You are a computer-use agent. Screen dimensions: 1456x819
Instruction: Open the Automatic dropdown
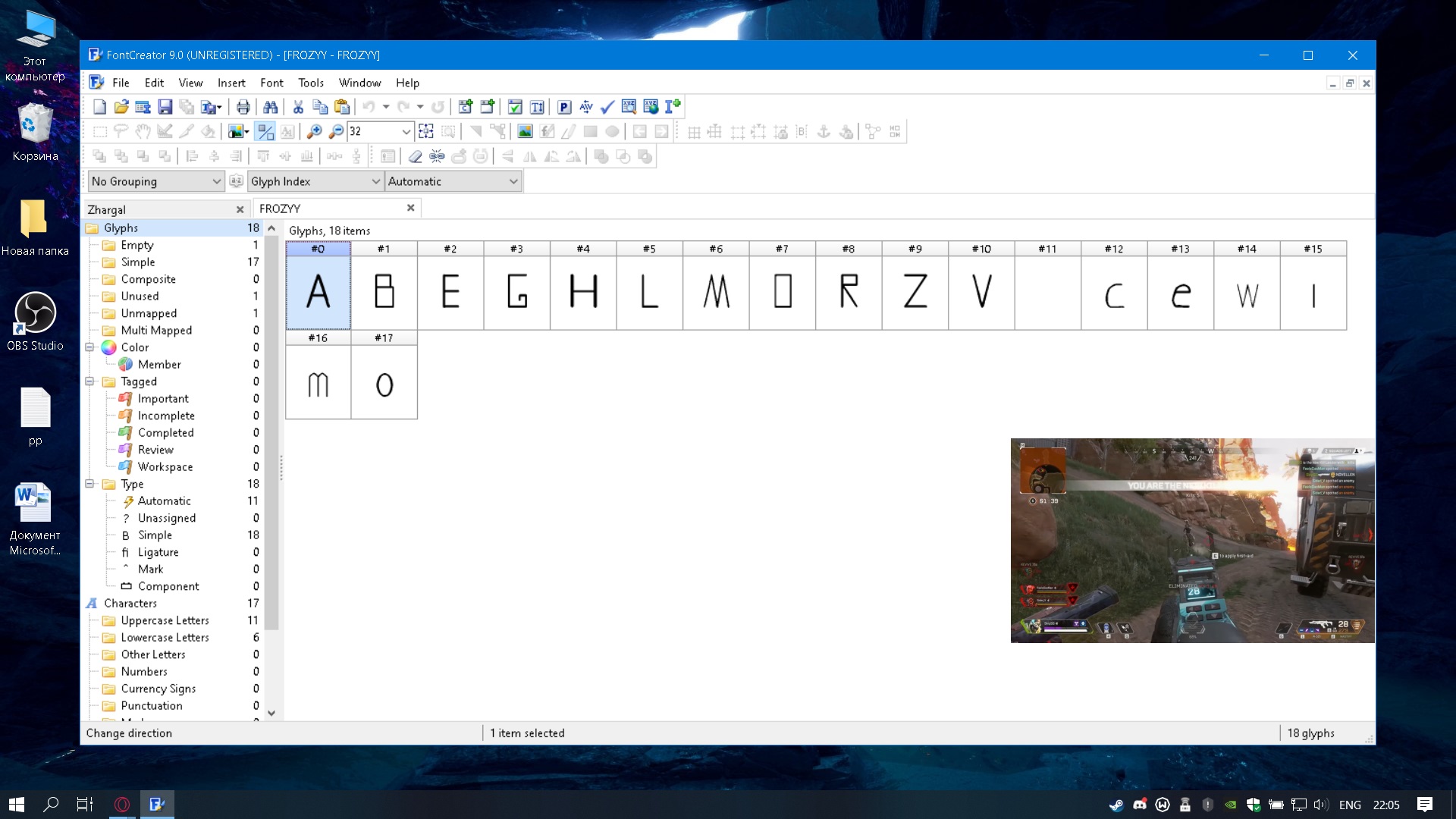point(453,181)
